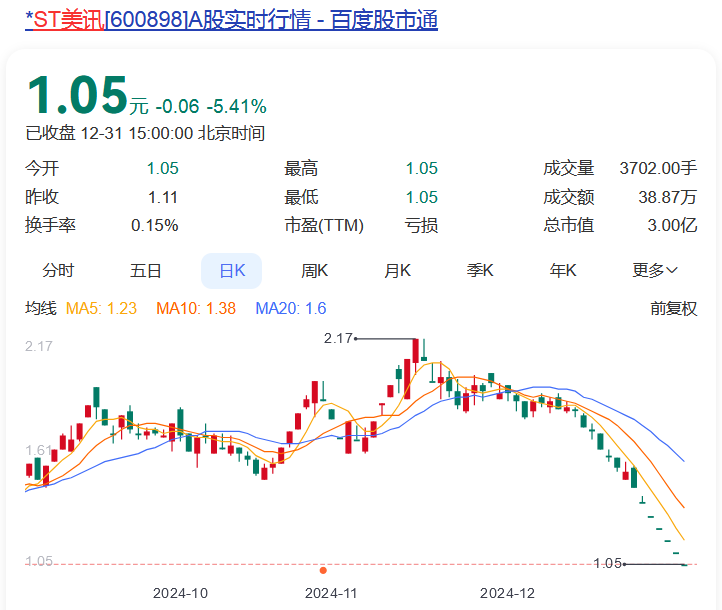Click the 1.05 low price marker near chart end
This screenshot has width=722, height=610.
[607, 564]
